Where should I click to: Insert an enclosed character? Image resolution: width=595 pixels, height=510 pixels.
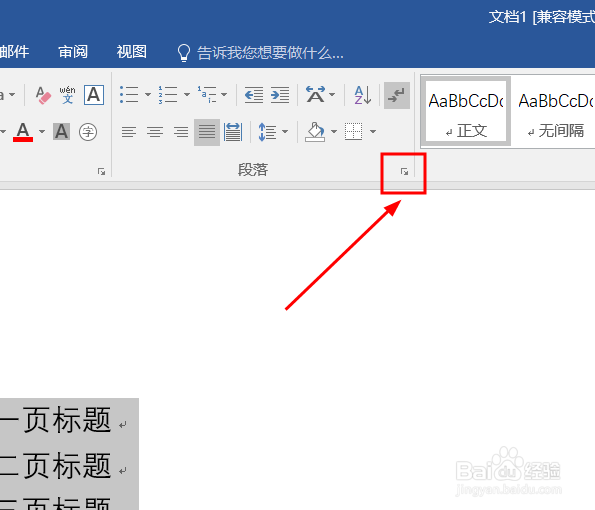(x=88, y=132)
